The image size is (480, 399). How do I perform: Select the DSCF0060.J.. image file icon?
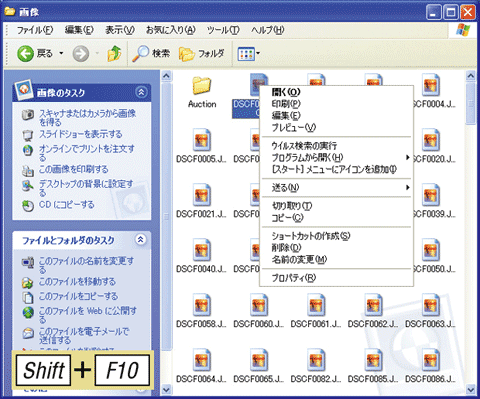[x=259, y=305]
